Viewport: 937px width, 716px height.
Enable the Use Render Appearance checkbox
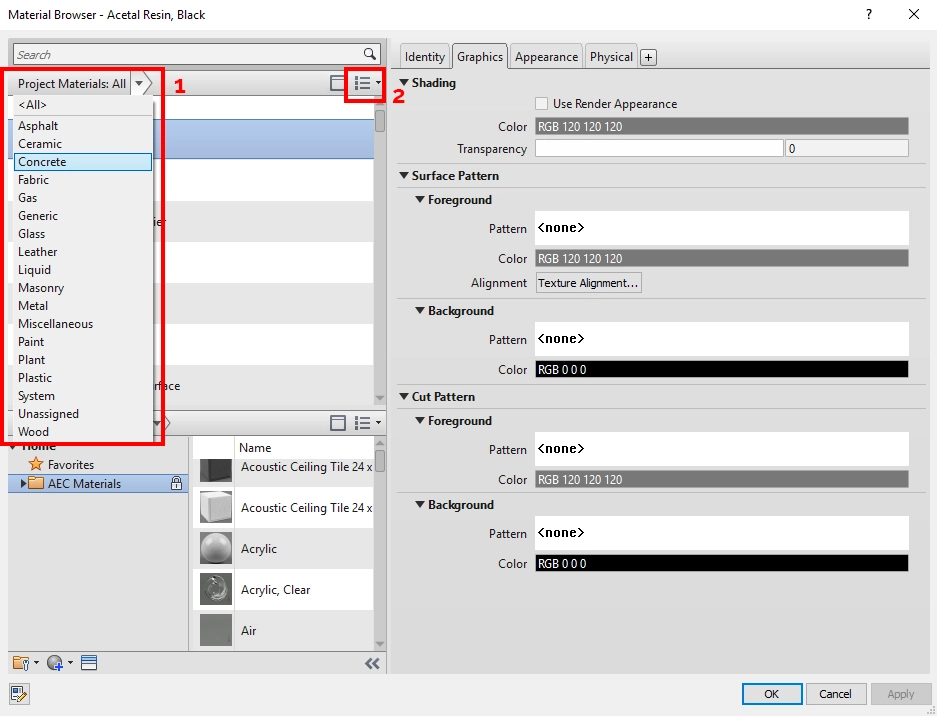click(540, 103)
